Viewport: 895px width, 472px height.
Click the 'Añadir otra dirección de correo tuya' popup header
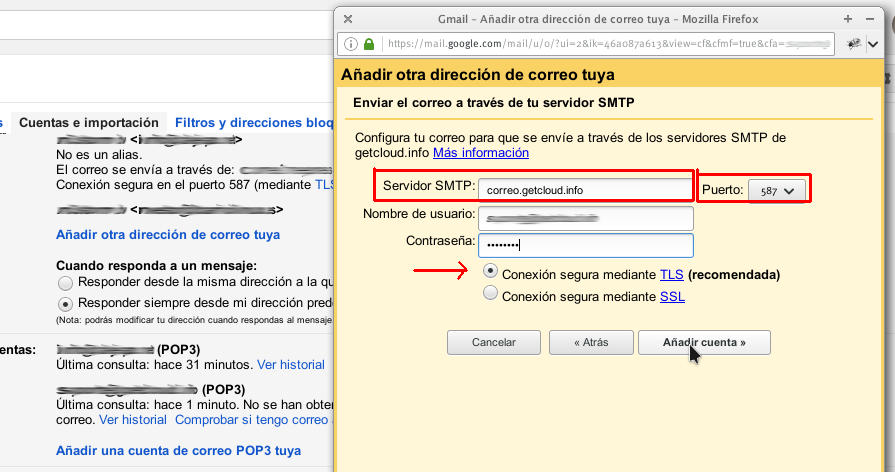point(478,75)
